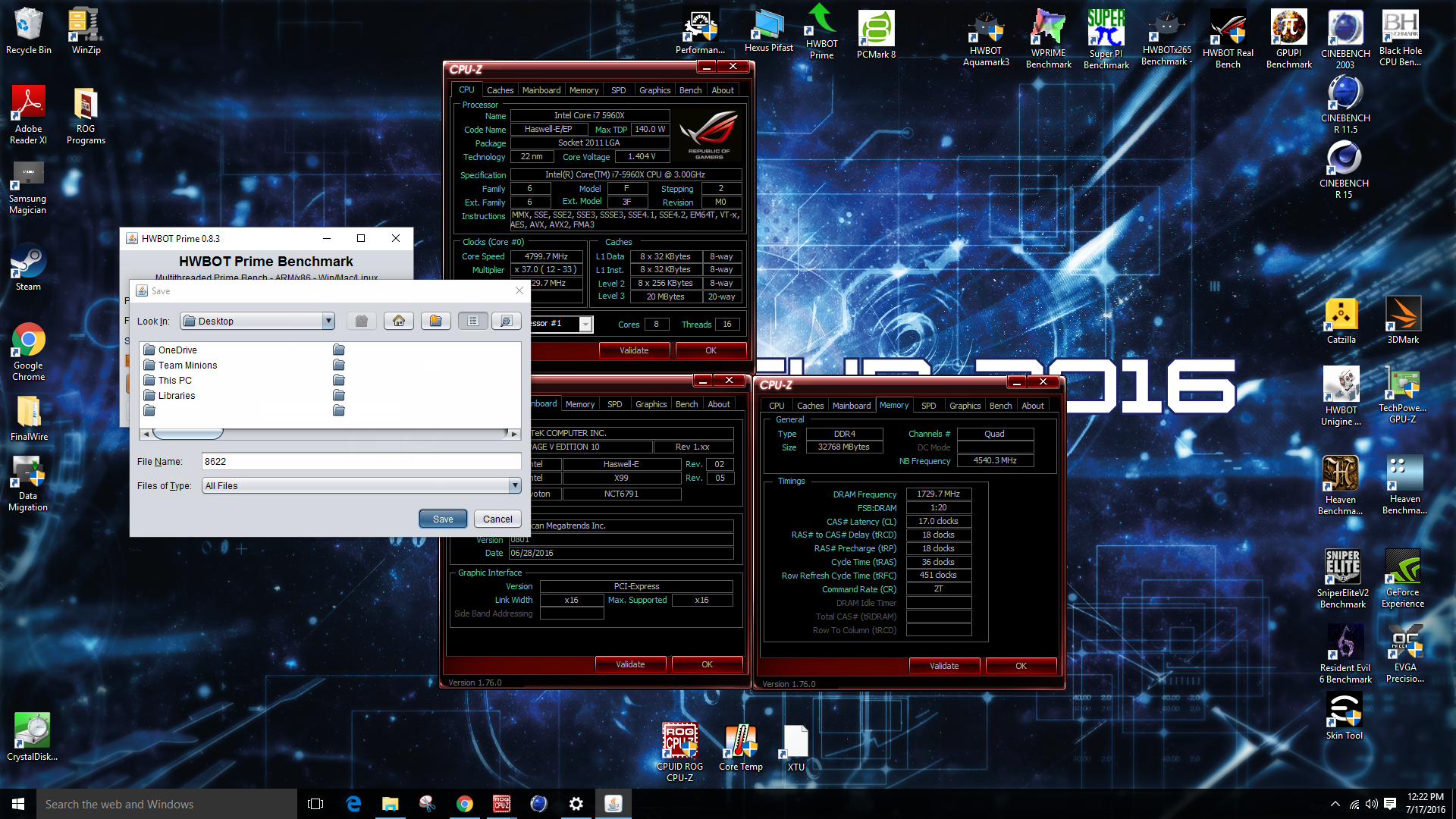Open Action Center notifications icon
The image size is (1456, 819).
pos(1390,804)
